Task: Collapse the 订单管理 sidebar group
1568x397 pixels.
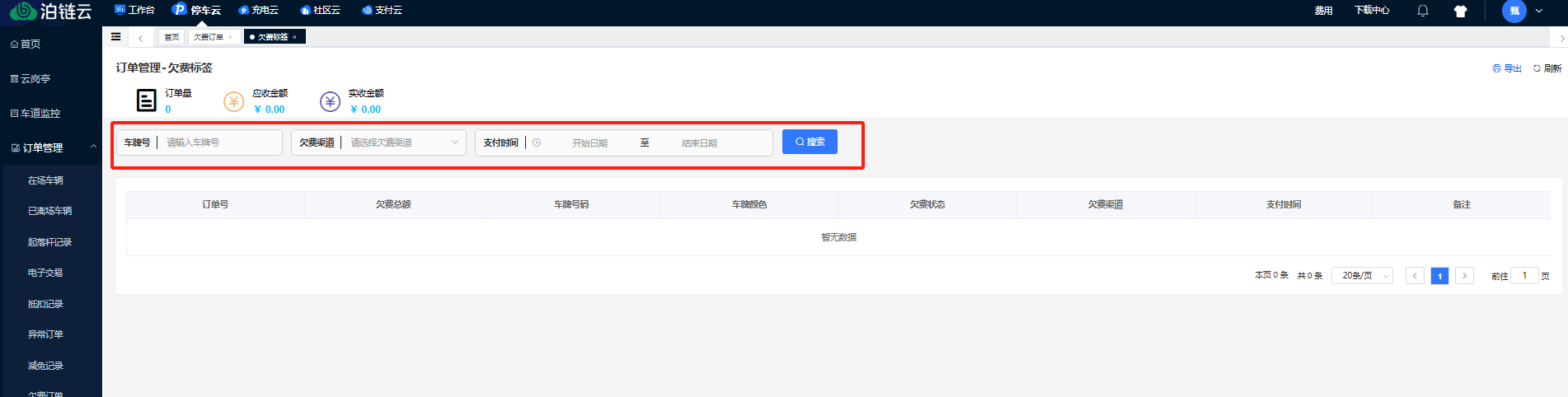Action: (51, 148)
